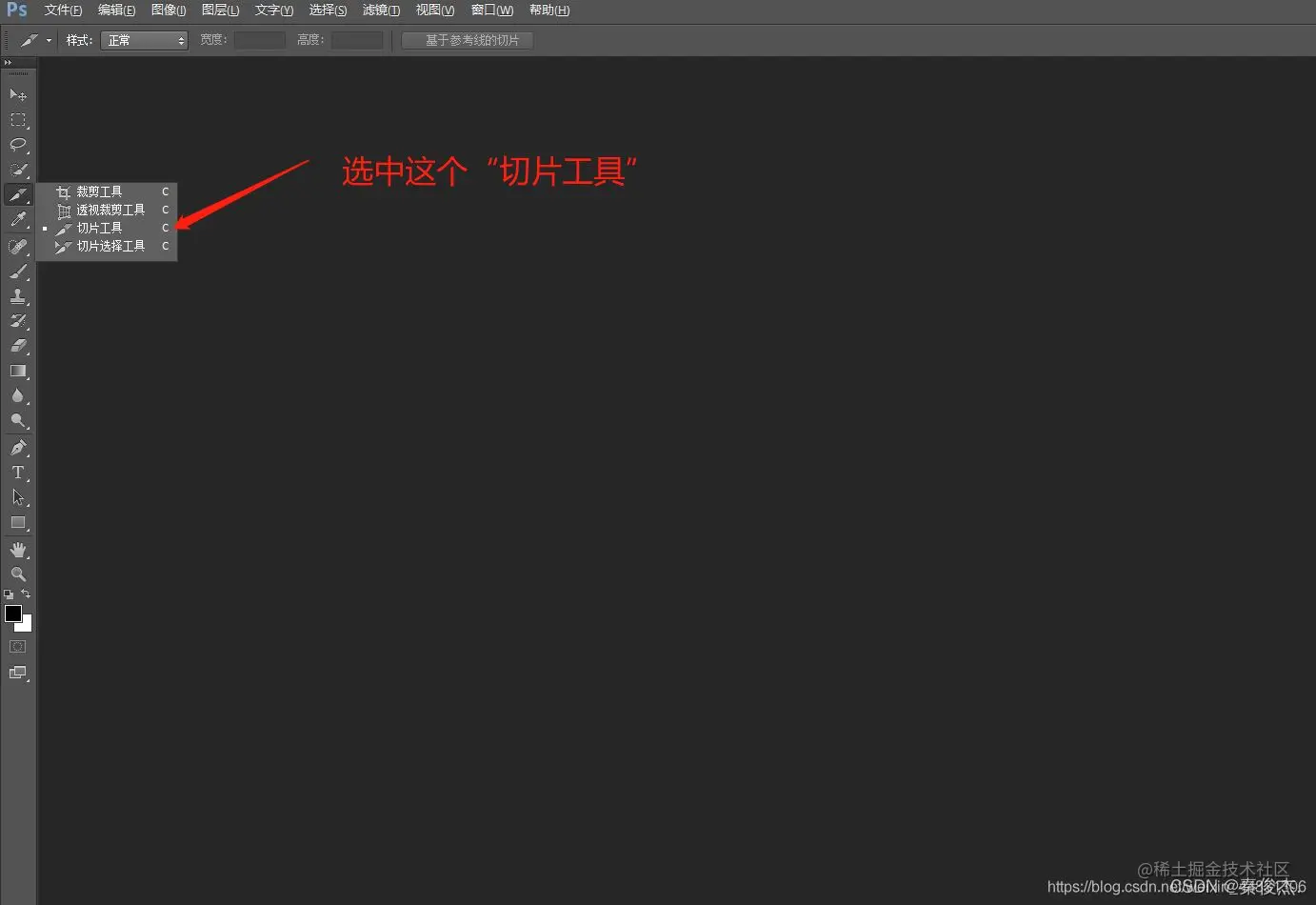
Task: Select the Hand tool
Action: point(18,550)
